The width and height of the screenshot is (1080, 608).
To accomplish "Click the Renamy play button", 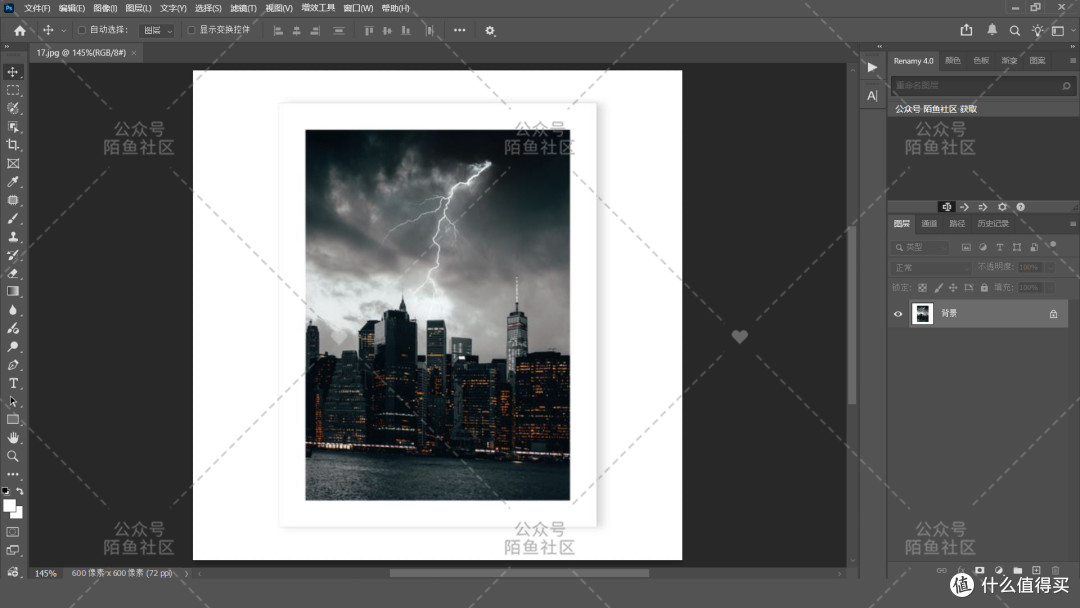I will [x=872, y=67].
